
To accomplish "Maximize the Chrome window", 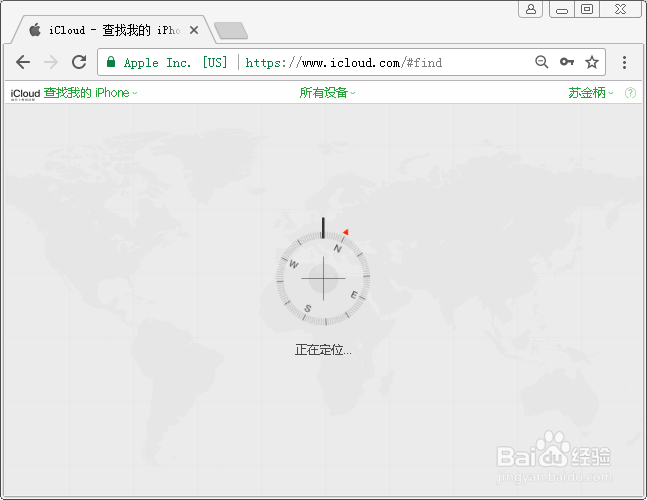I will pyautogui.click(x=586, y=9).
